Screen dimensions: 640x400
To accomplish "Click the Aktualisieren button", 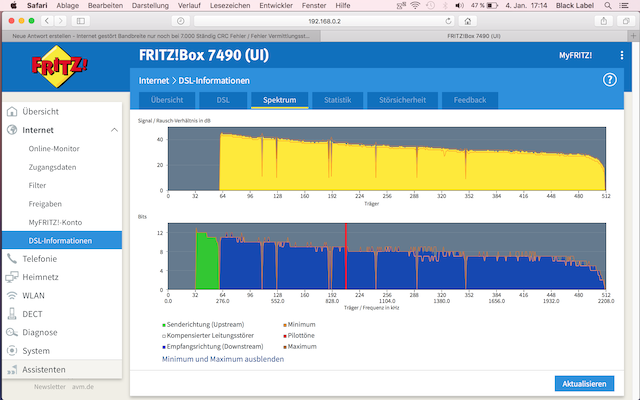I will pyautogui.click(x=583, y=384).
